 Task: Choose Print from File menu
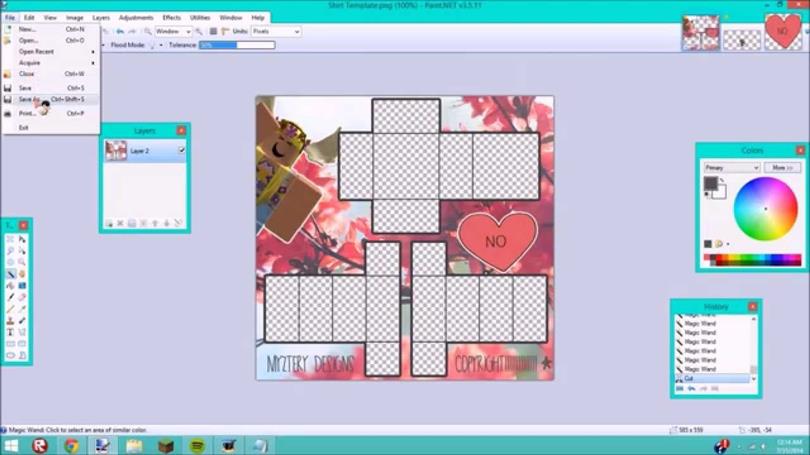click(x=51, y=113)
